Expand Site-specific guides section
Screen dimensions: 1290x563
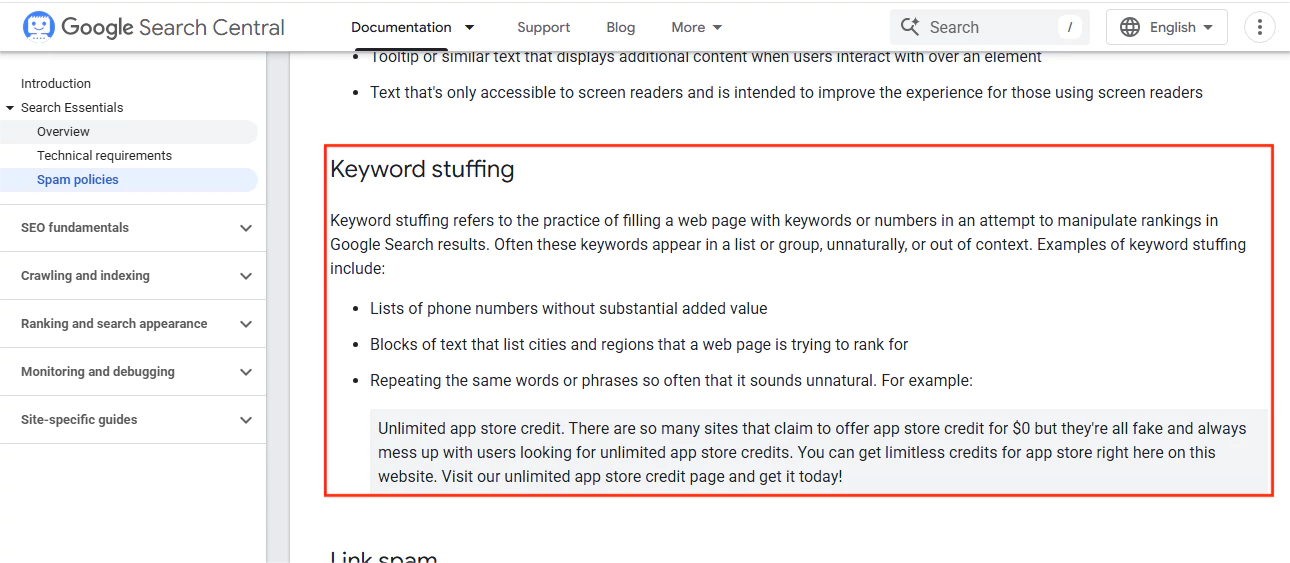(x=246, y=420)
